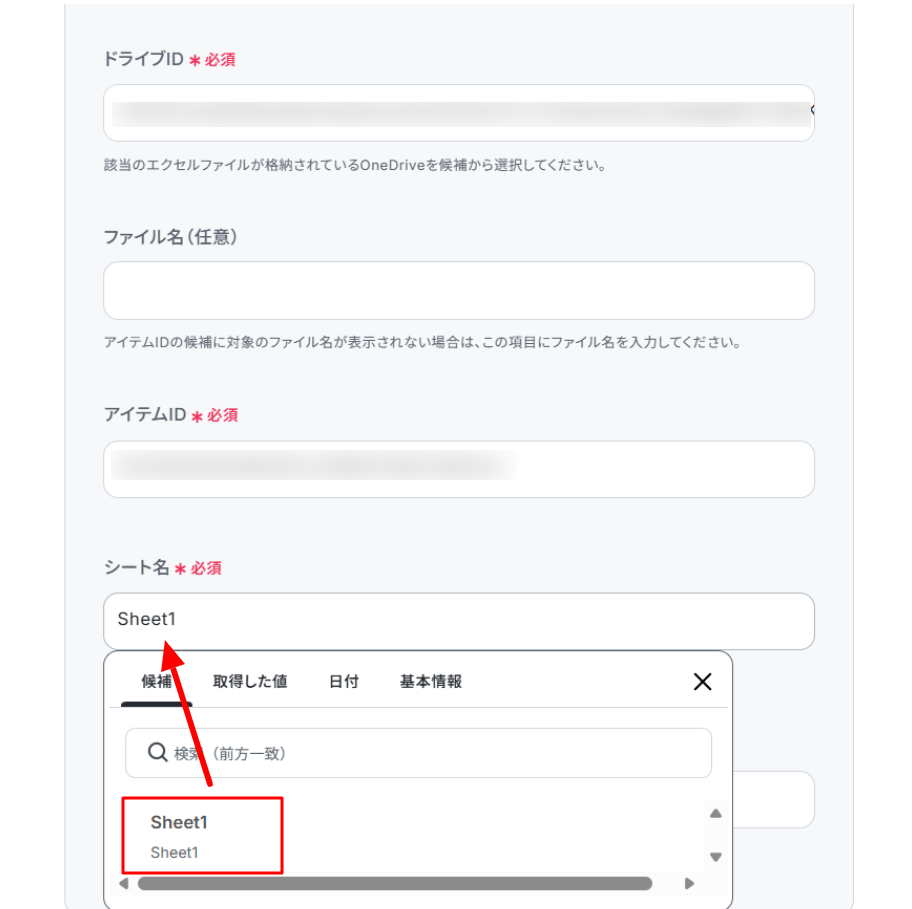
Task: Focus the 検索（前方一致） search box
Action: click(x=418, y=753)
